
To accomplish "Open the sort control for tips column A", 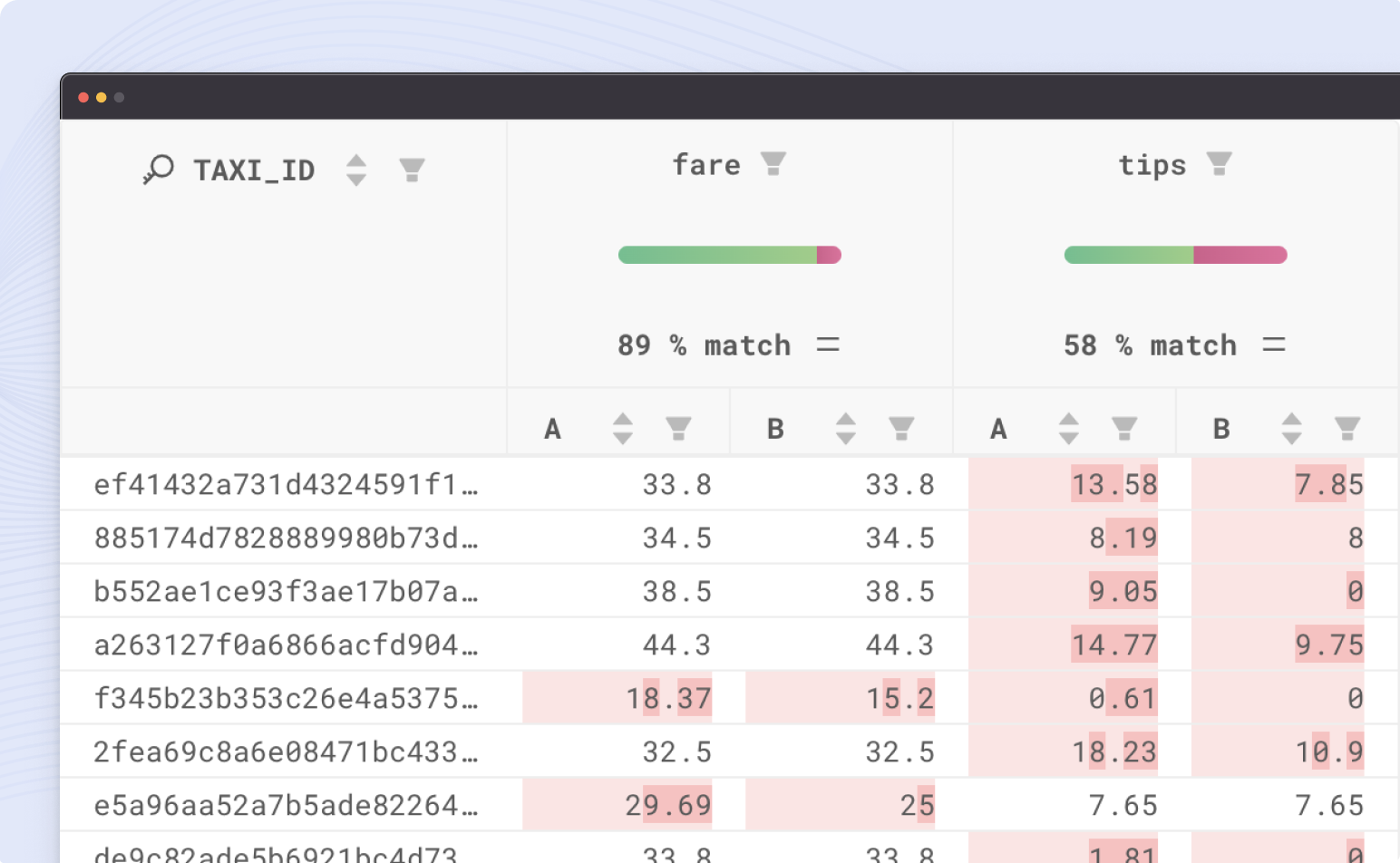I will (x=1067, y=428).
